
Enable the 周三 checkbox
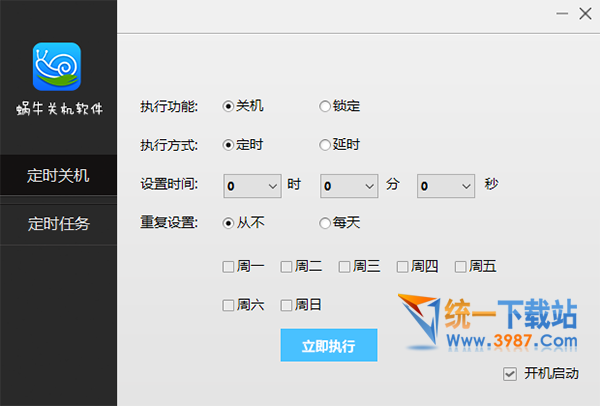(x=344, y=266)
